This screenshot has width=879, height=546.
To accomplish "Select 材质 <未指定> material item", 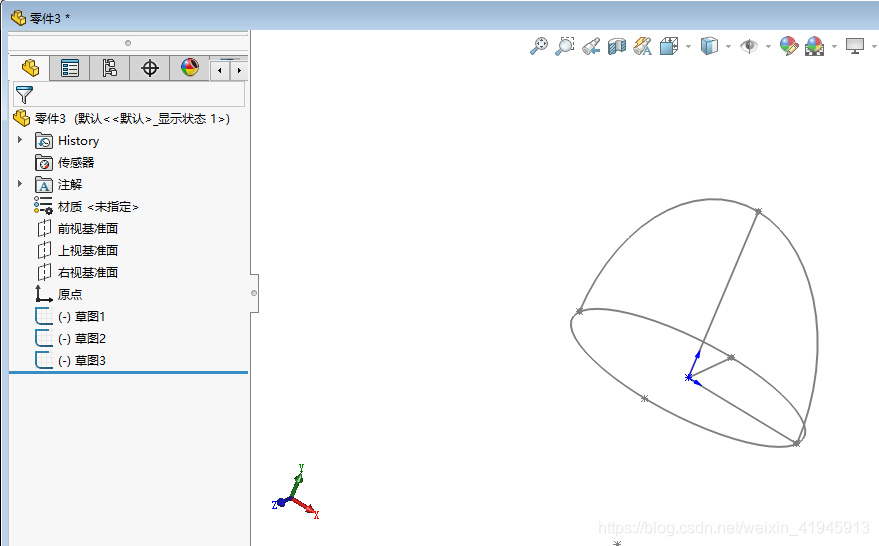I will pyautogui.click(x=86, y=206).
